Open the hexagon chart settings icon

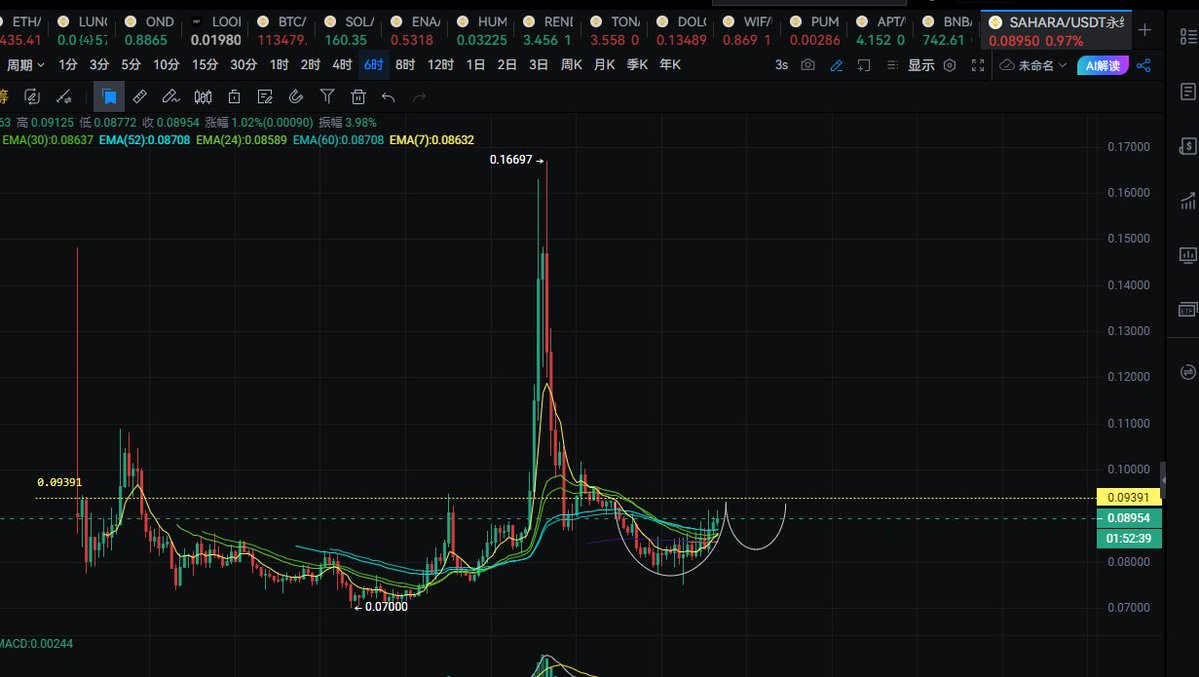950,65
